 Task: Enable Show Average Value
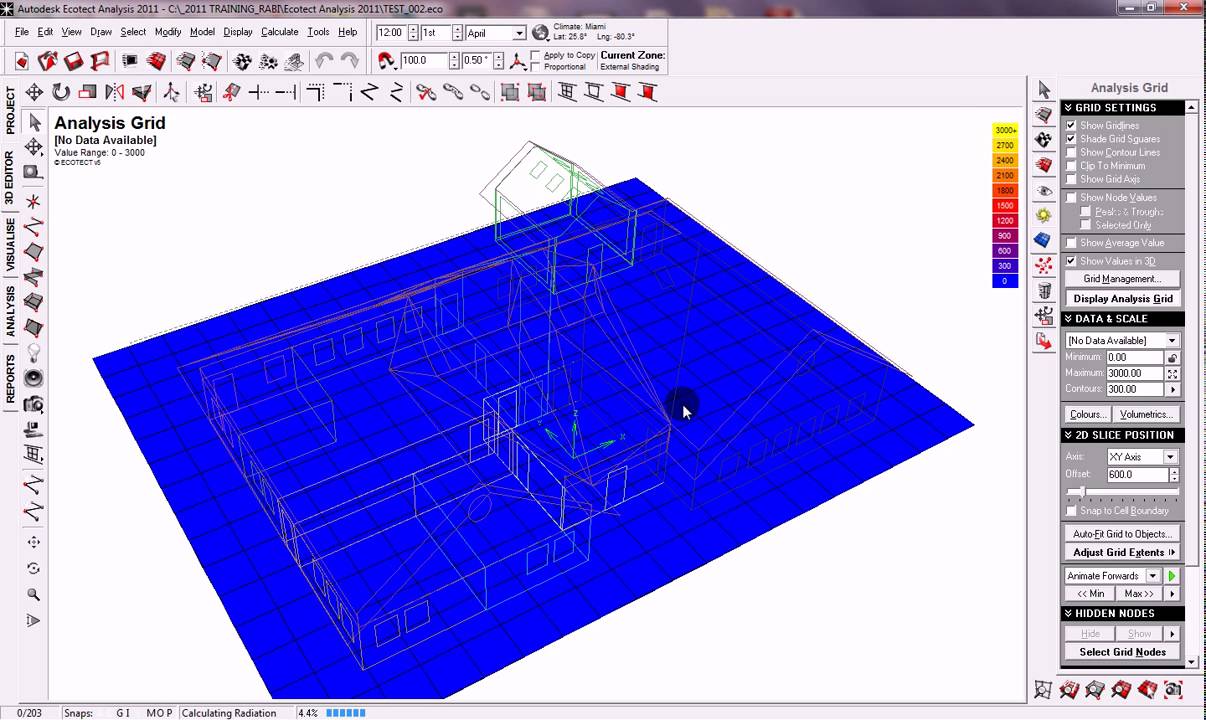coord(1071,243)
